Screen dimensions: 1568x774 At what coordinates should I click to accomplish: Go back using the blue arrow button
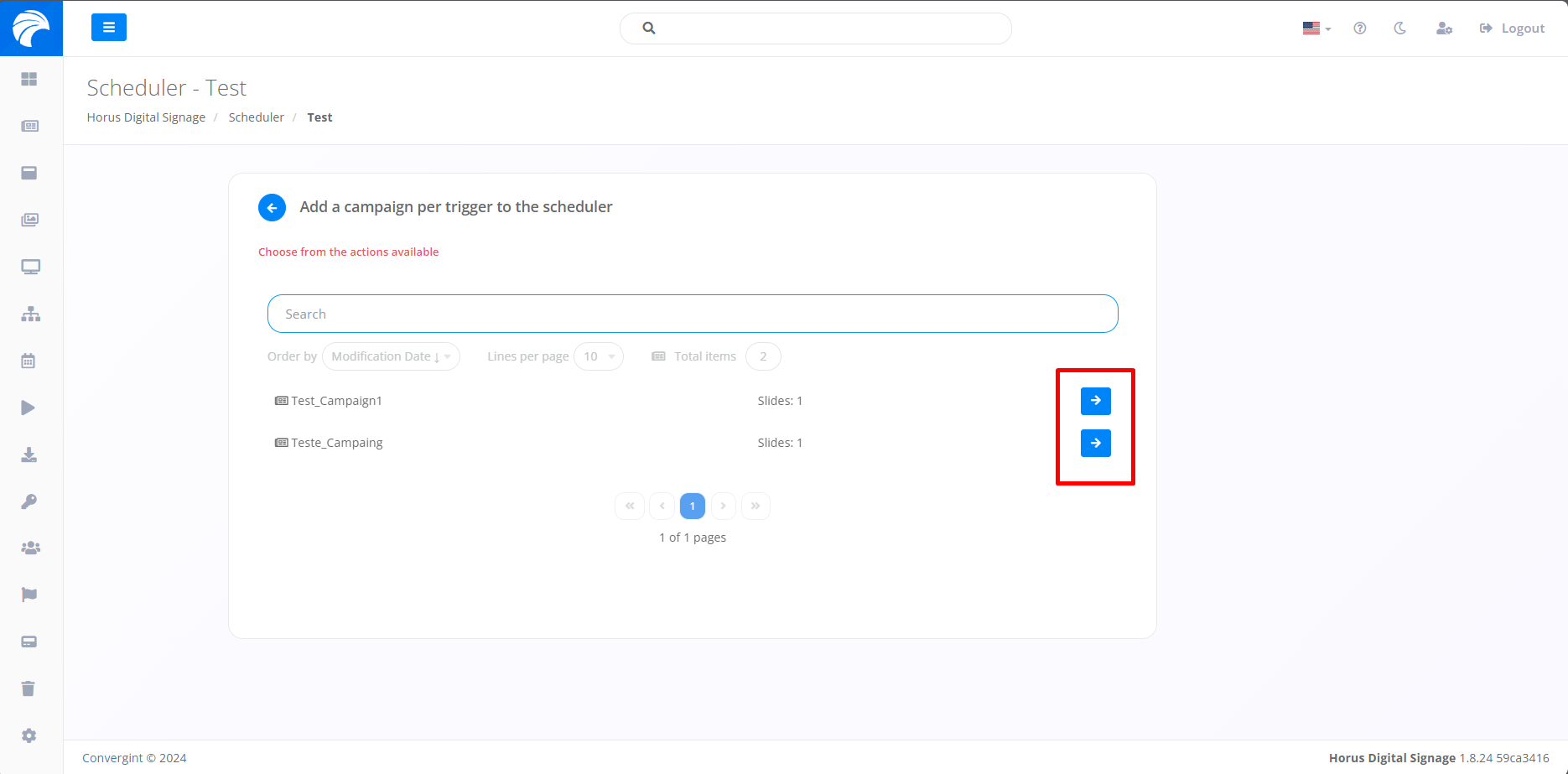point(272,208)
